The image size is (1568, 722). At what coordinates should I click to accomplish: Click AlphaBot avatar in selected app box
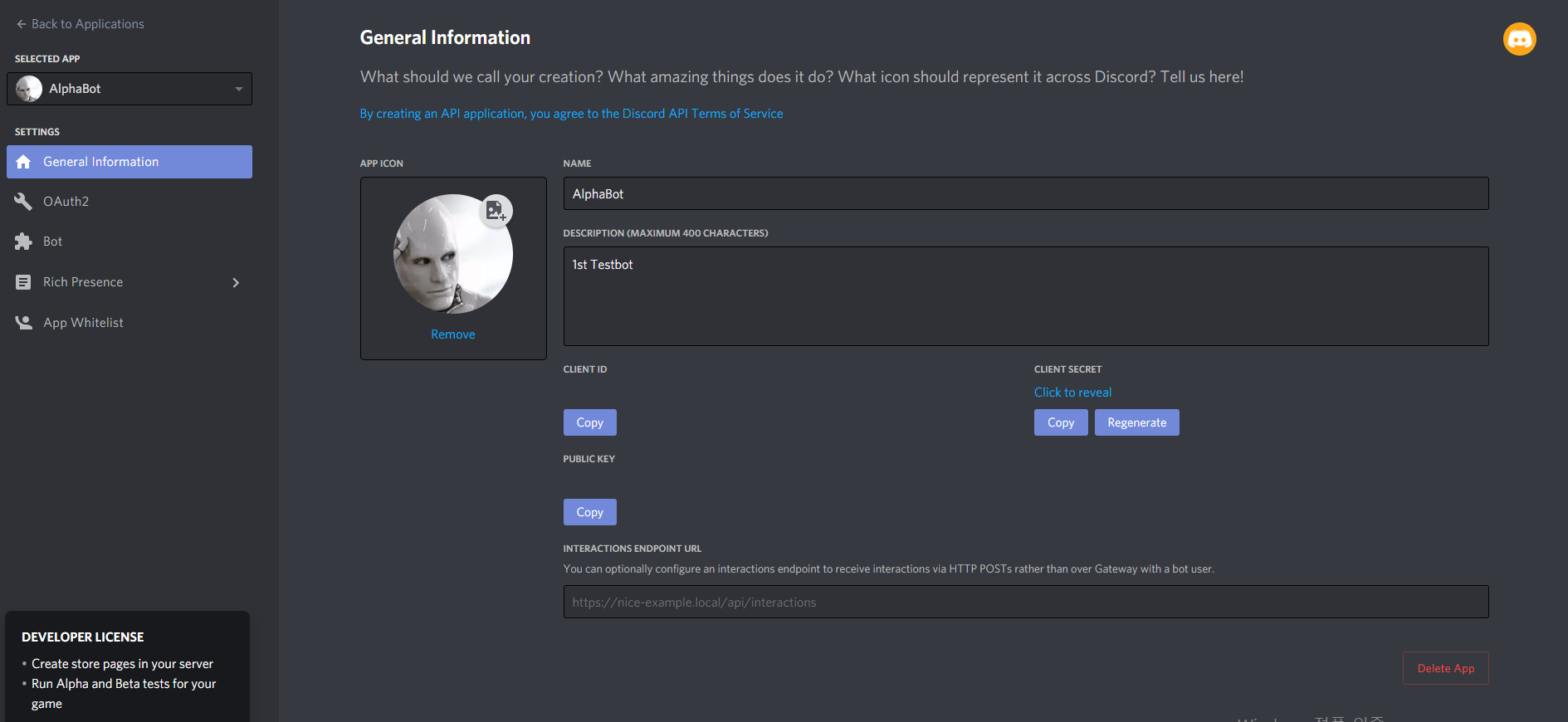29,89
